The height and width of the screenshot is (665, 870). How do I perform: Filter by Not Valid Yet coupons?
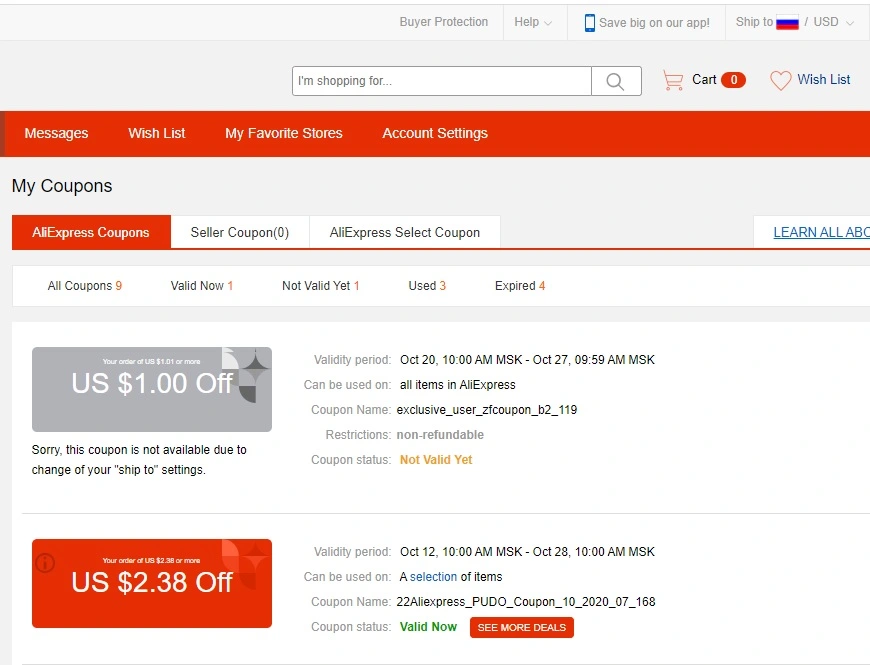click(x=321, y=286)
